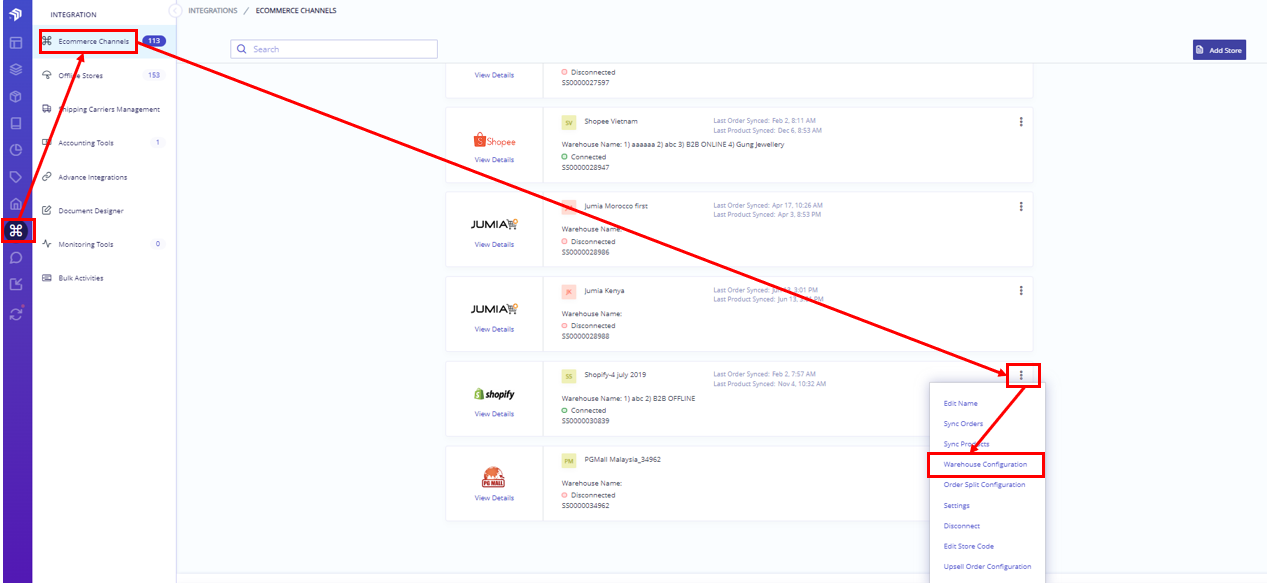Click the SS0000034962 store code
The height and width of the screenshot is (583, 1267).
pos(585,506)
